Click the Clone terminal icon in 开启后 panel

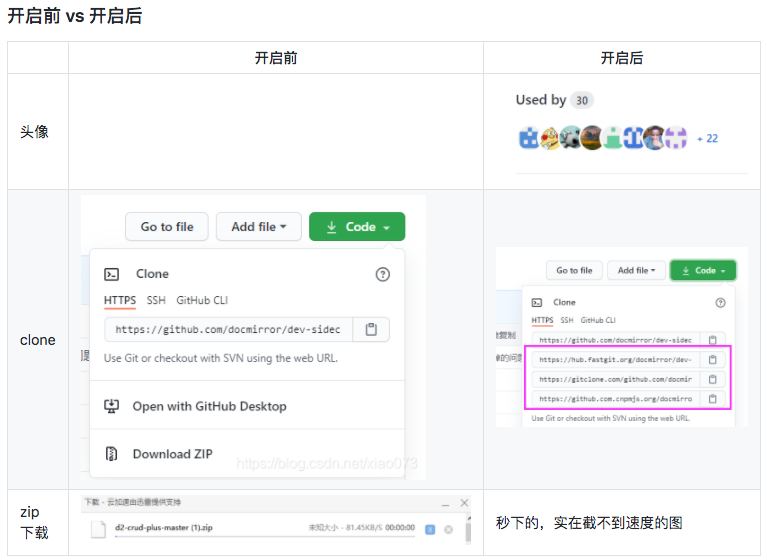[x=537, y=303]
